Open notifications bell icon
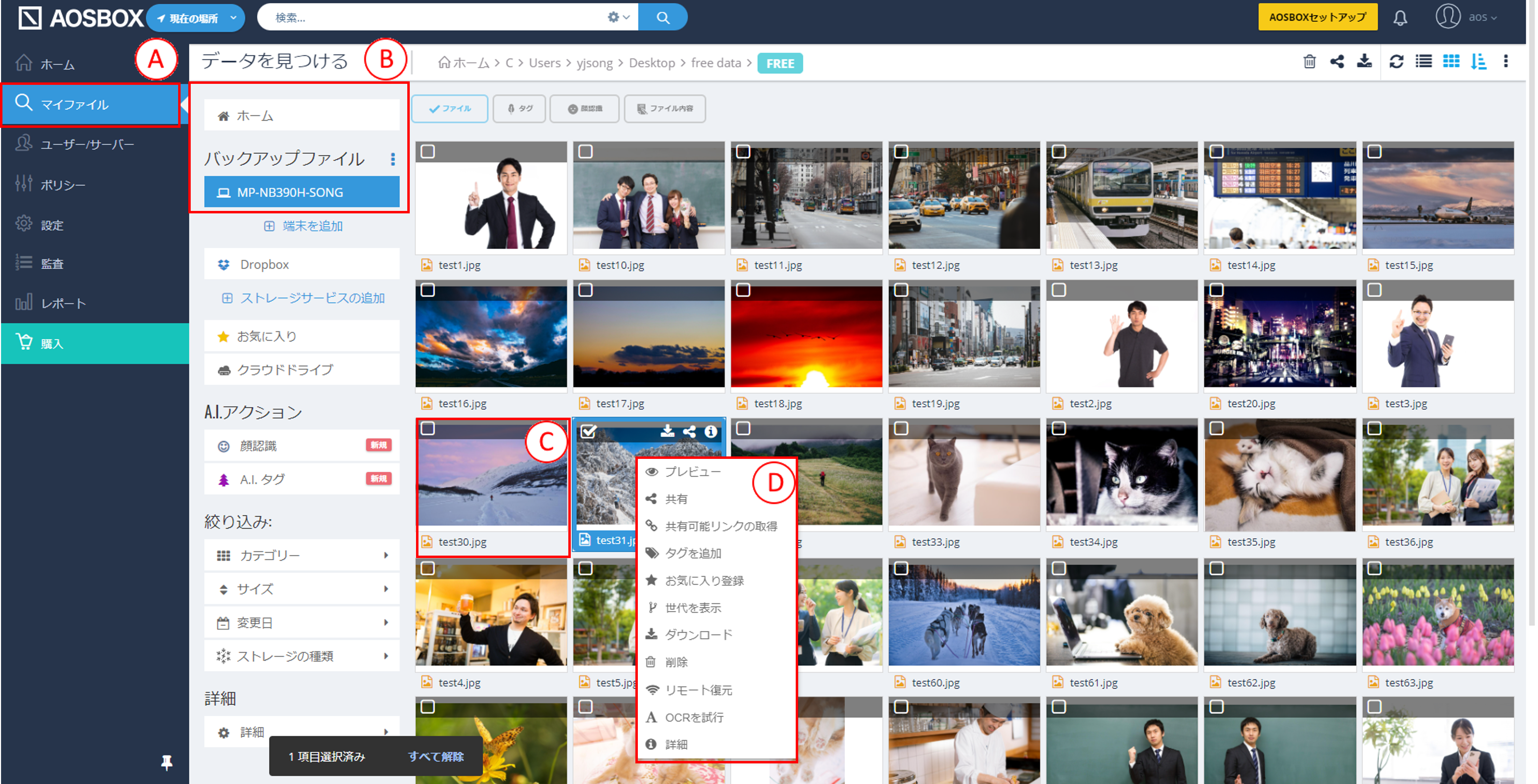The height and width of the screenshot is (784, 1538). pyautogui.click(x=1400, y=17)
